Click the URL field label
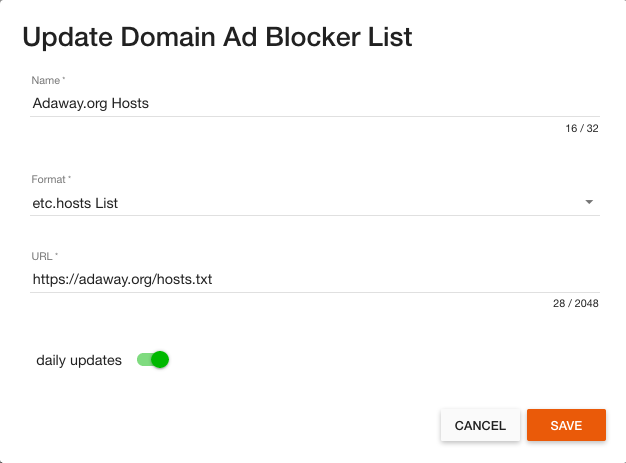Viewport: 626px width, 463px height. pyautogui.click(x=44, y=256)
